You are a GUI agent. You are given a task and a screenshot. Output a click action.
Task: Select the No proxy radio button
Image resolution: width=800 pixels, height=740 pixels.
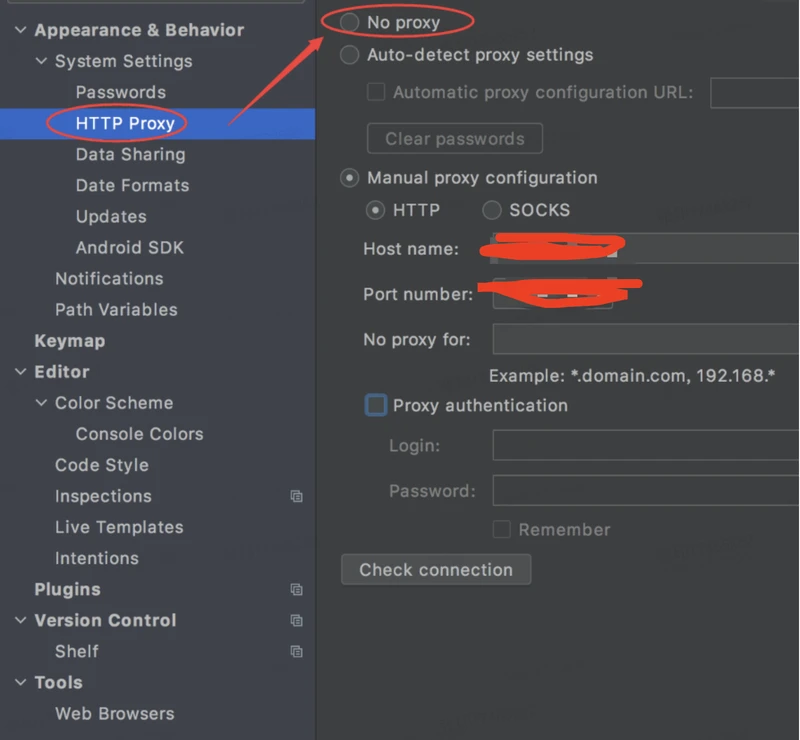(349, 22)
